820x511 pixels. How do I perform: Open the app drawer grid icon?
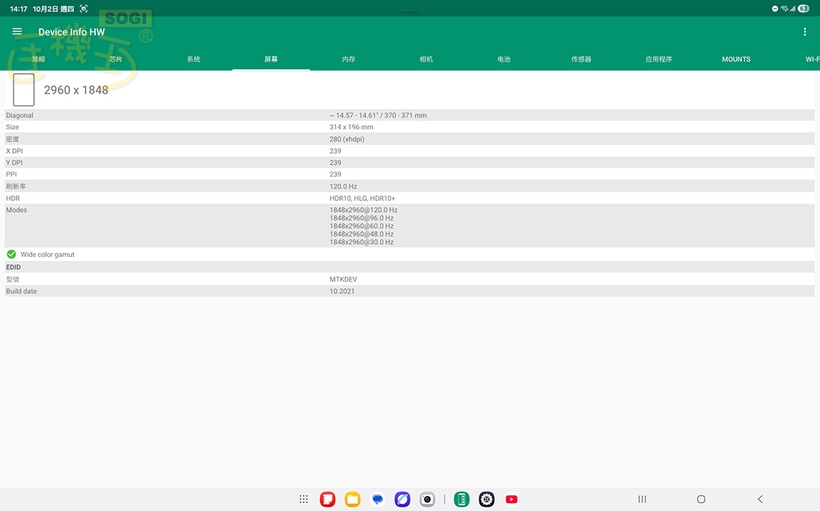304,499
